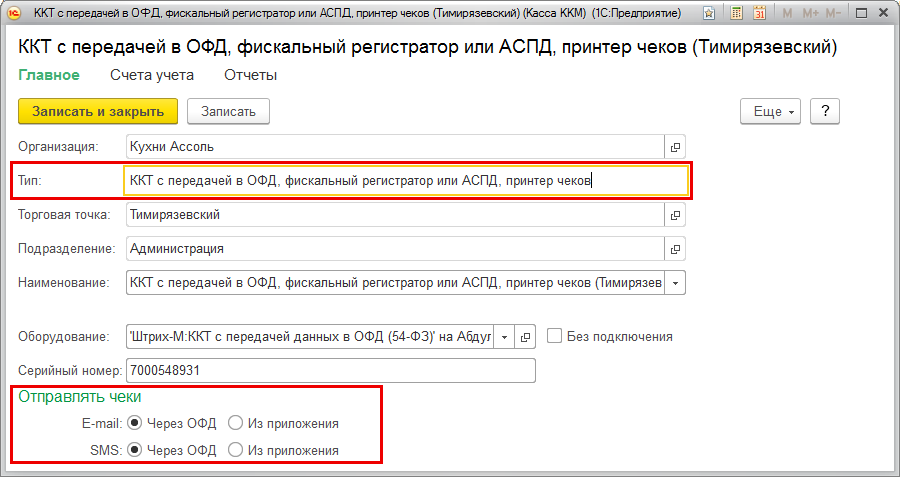Click the large form heading title
Image resolution: width=900 pixels, height=477 pixels.
(x=427, y=47)
